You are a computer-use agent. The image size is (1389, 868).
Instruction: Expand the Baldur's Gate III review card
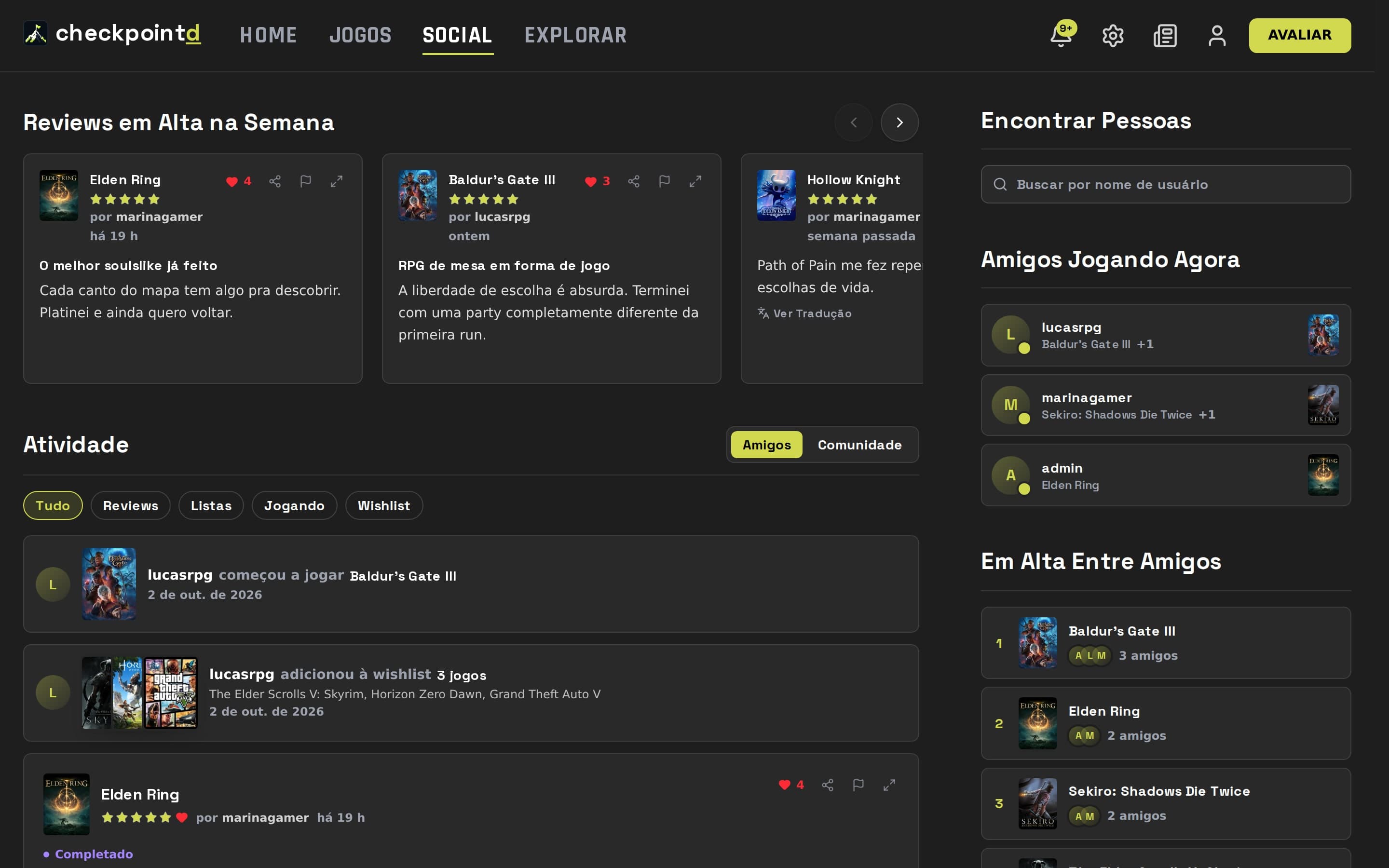click(x=695, y=181)
